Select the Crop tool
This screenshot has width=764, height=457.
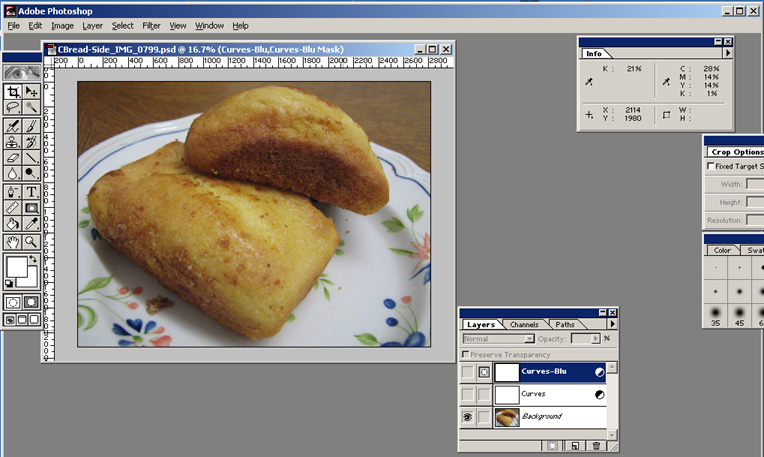pyautogui.click(x=13, y=91)
